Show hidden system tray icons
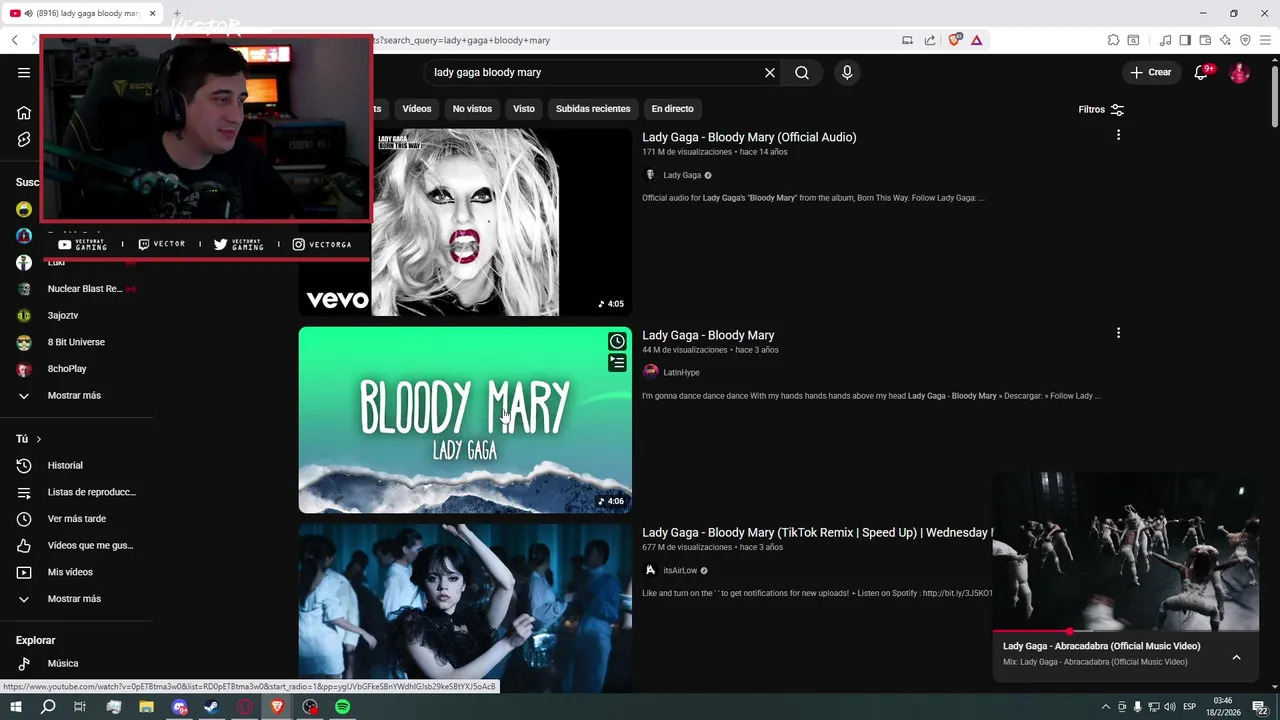Image resolution: width=1280 pixels, height=720 pixels. (x=1105, y=707)
